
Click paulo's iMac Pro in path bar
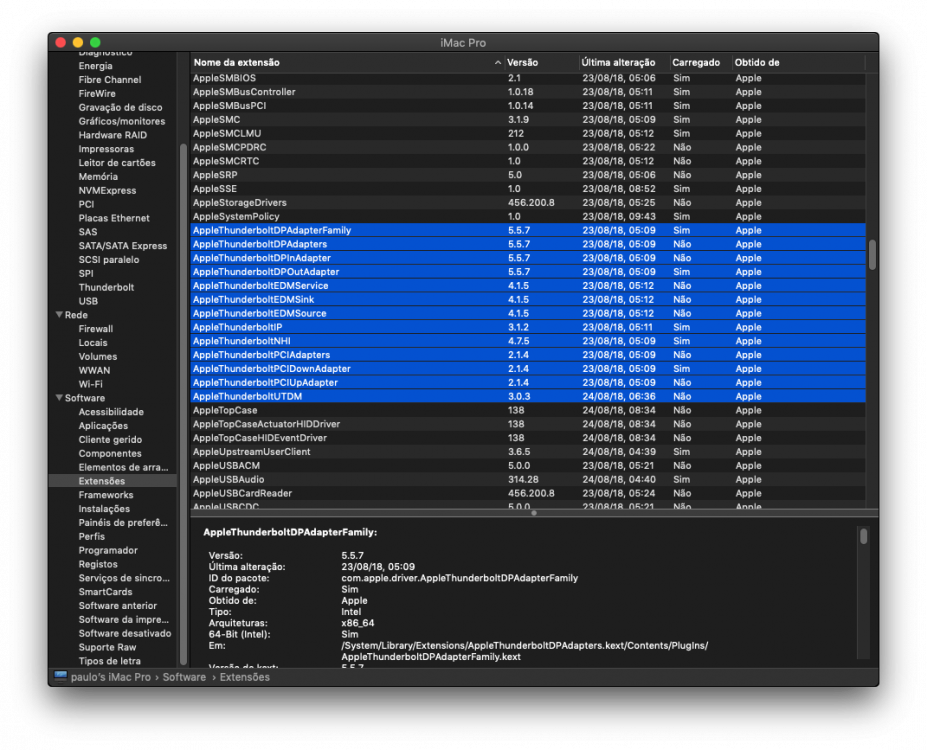111,677
